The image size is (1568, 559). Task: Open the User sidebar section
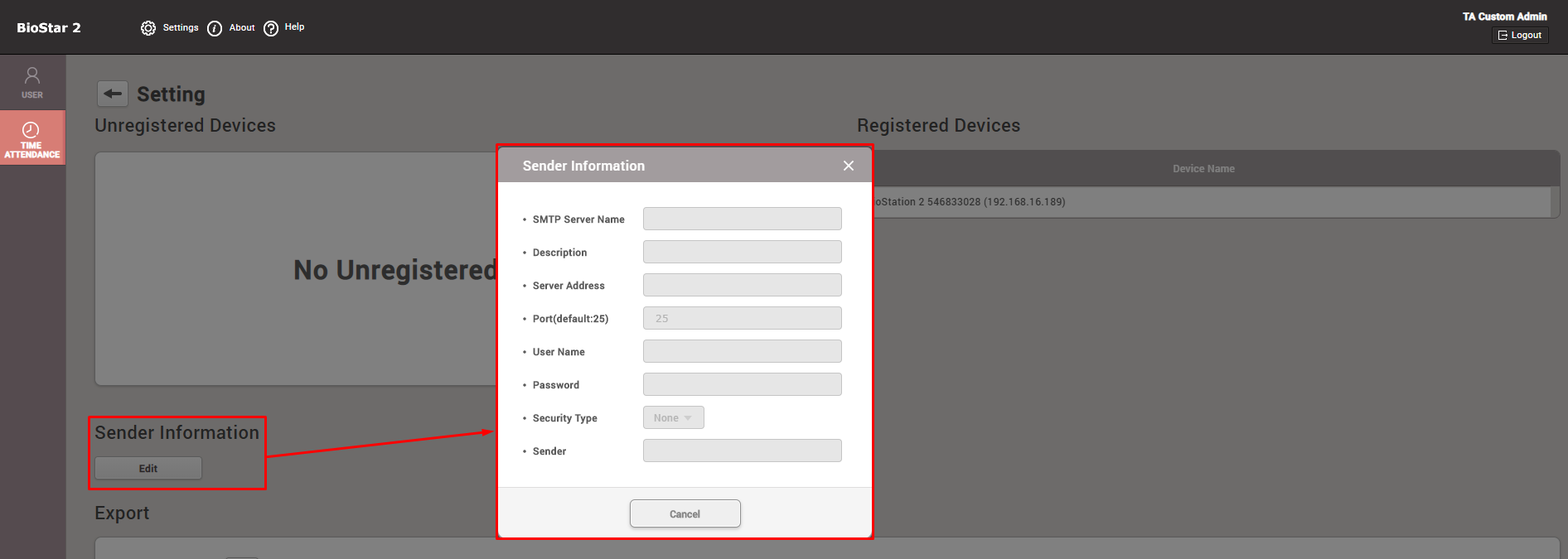pos(32,83)
